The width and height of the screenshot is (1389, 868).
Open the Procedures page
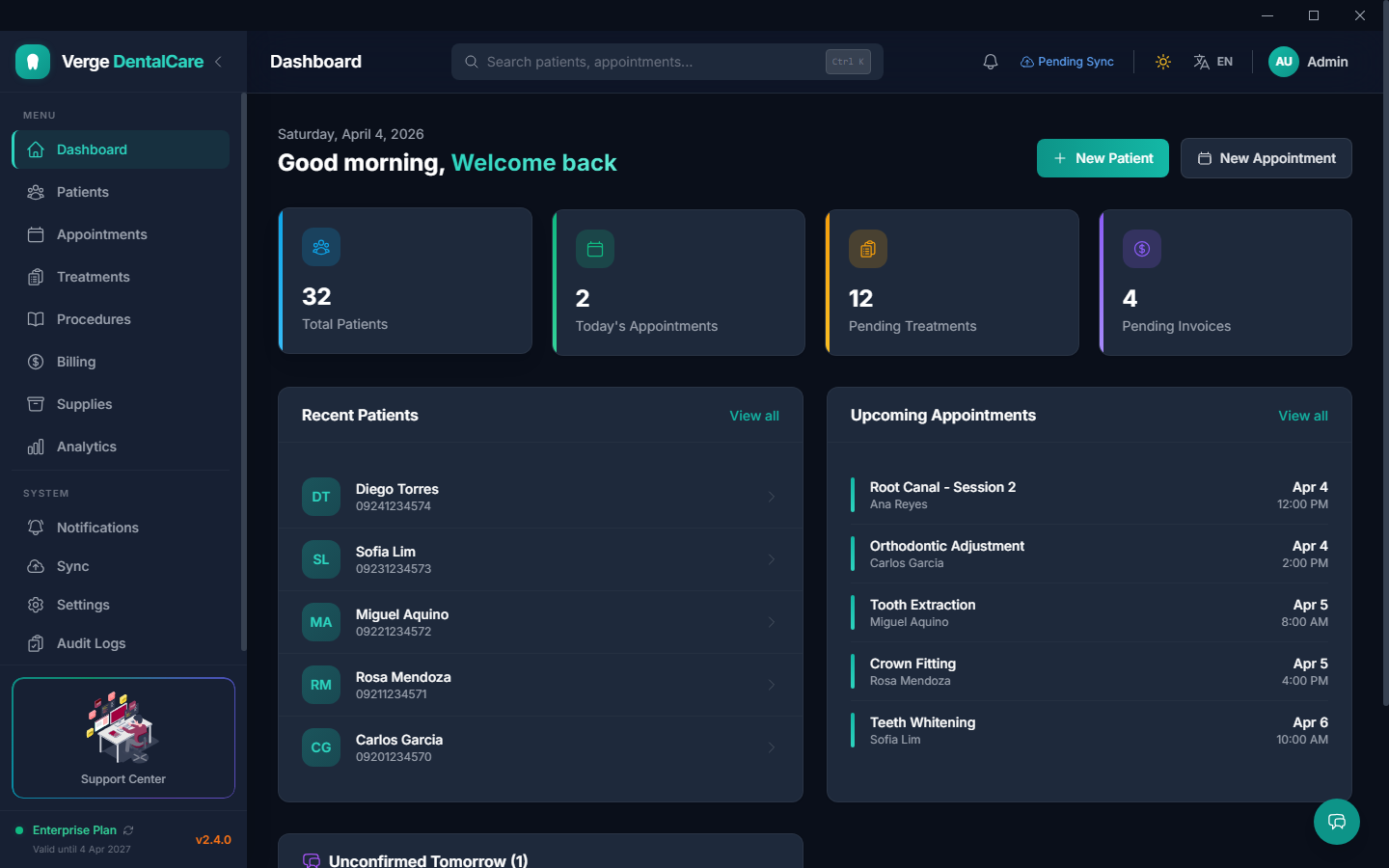coord(121,319)
